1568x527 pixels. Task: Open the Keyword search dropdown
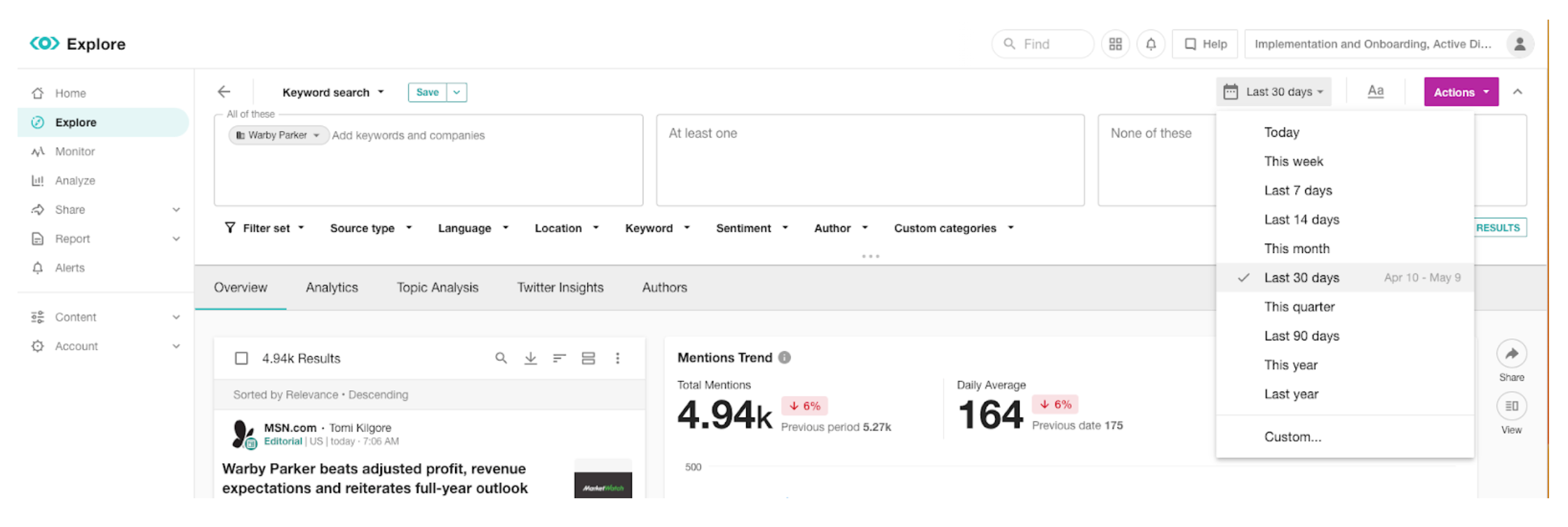(x=333, y=93)
